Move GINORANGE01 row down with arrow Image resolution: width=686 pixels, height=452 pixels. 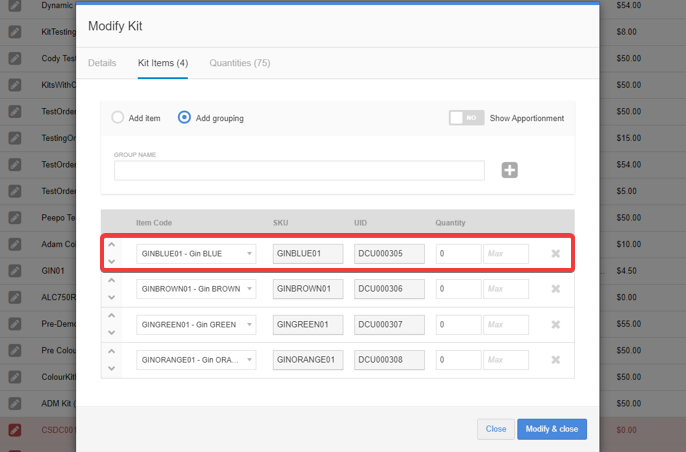coord(112,368)
